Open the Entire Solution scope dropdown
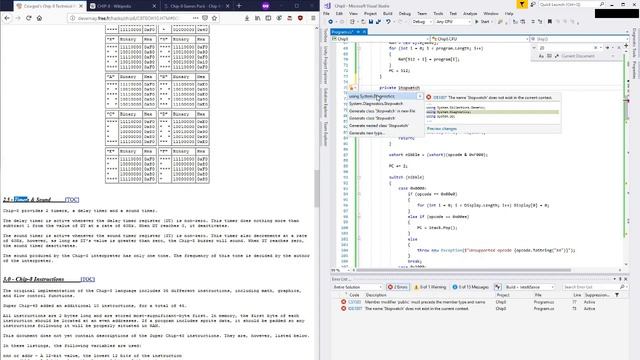Image resolution: width=640 pixels, height=360 pixels. pos(358,287)
